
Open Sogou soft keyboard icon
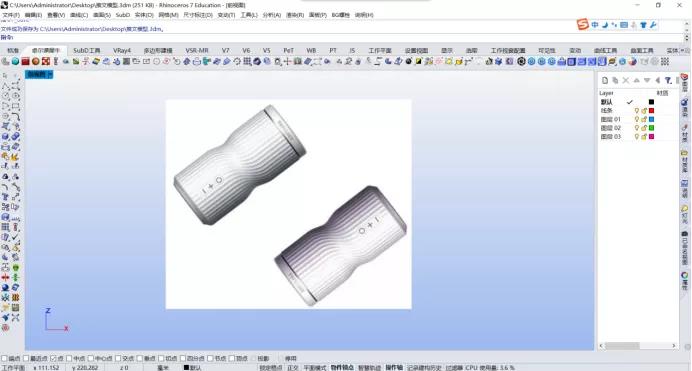[624, 25]
